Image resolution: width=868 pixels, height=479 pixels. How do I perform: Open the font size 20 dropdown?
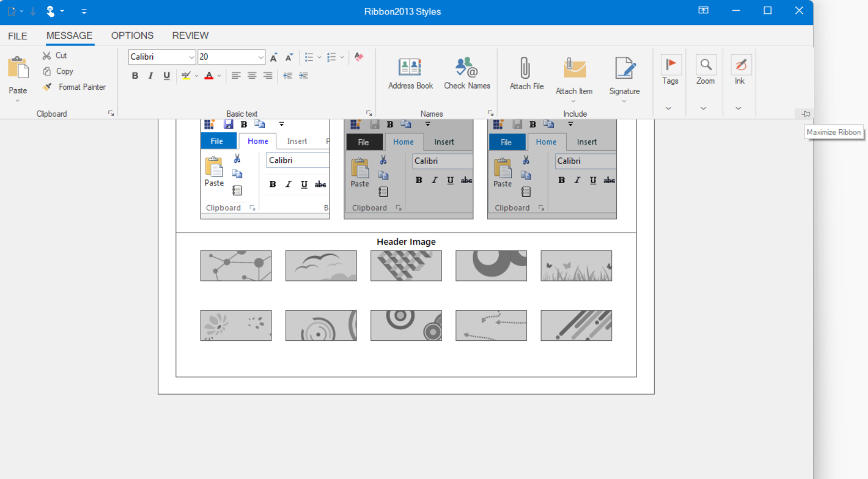click(261, 57)
